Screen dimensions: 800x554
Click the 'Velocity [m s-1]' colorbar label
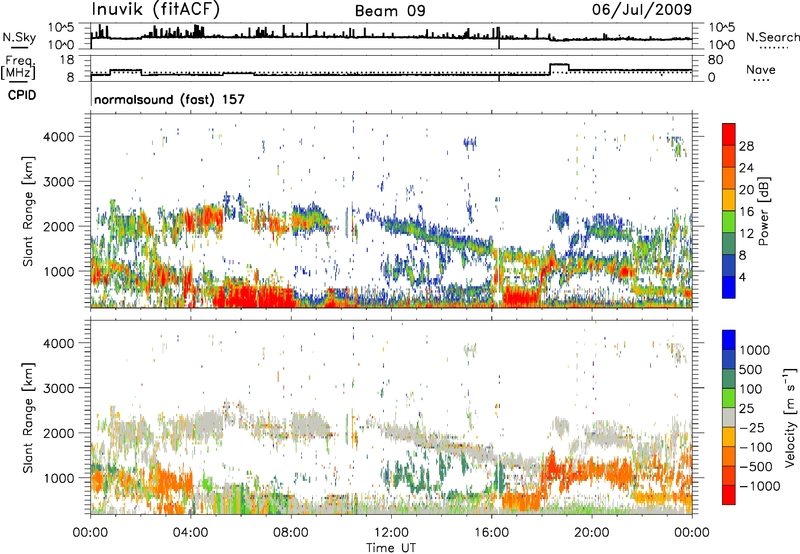790,417
